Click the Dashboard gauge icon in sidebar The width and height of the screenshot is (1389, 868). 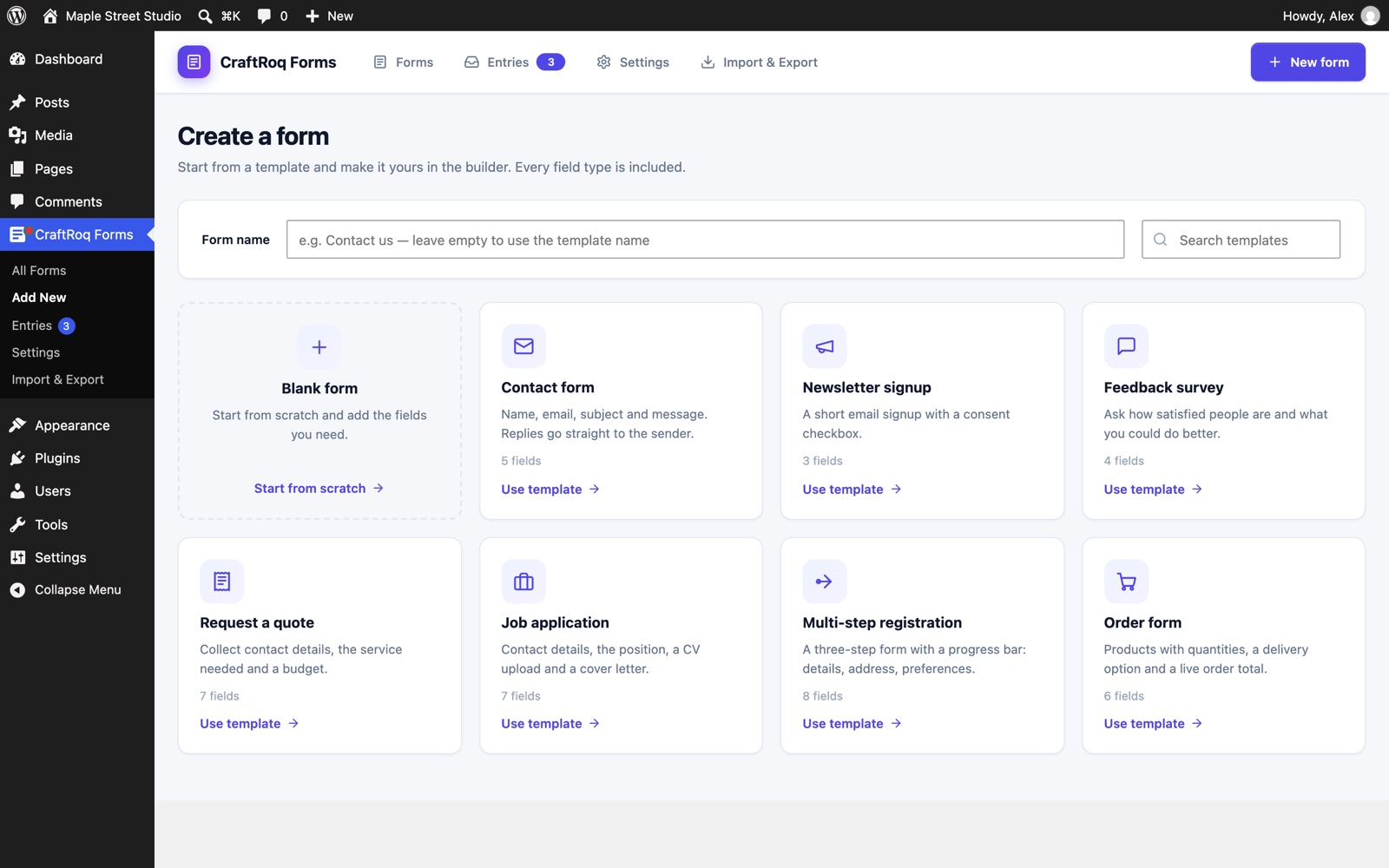[x=17, y=59]
